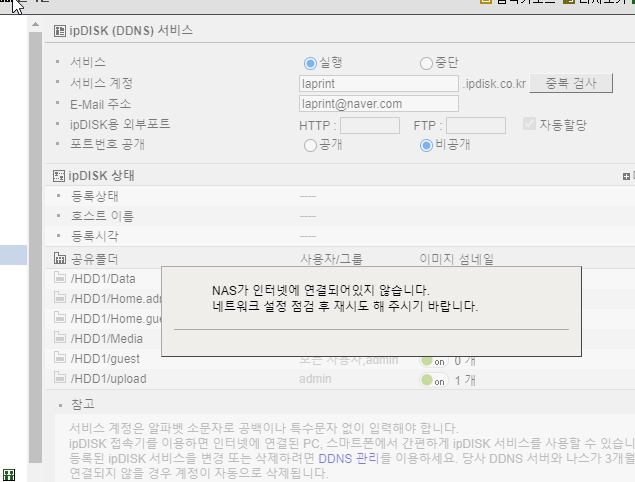Click the 1 개 thumbnail count for upload

(x=465, y=380)
